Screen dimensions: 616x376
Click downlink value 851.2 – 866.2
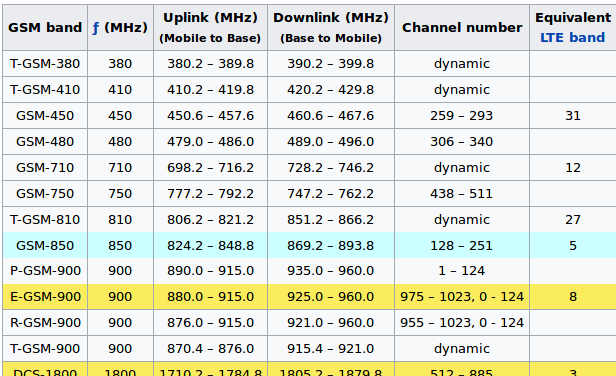click(x=331, y=219)
